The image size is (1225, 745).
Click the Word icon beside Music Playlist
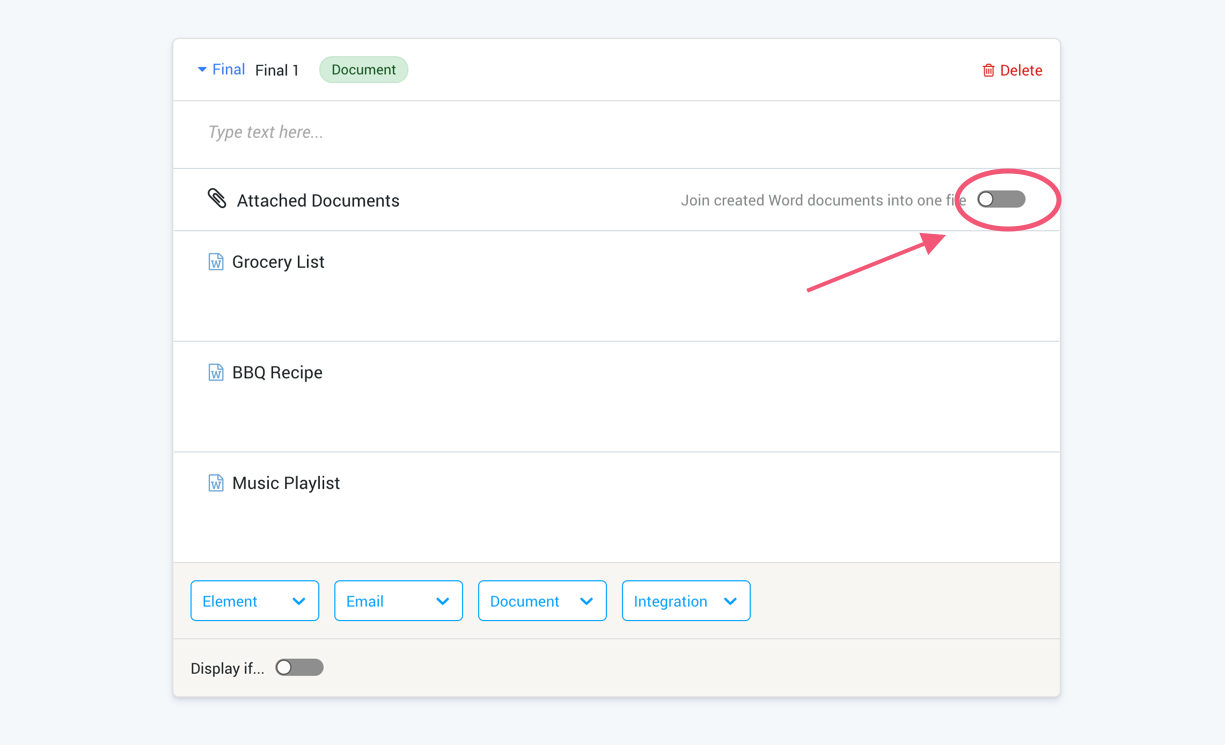coord(216,483)
